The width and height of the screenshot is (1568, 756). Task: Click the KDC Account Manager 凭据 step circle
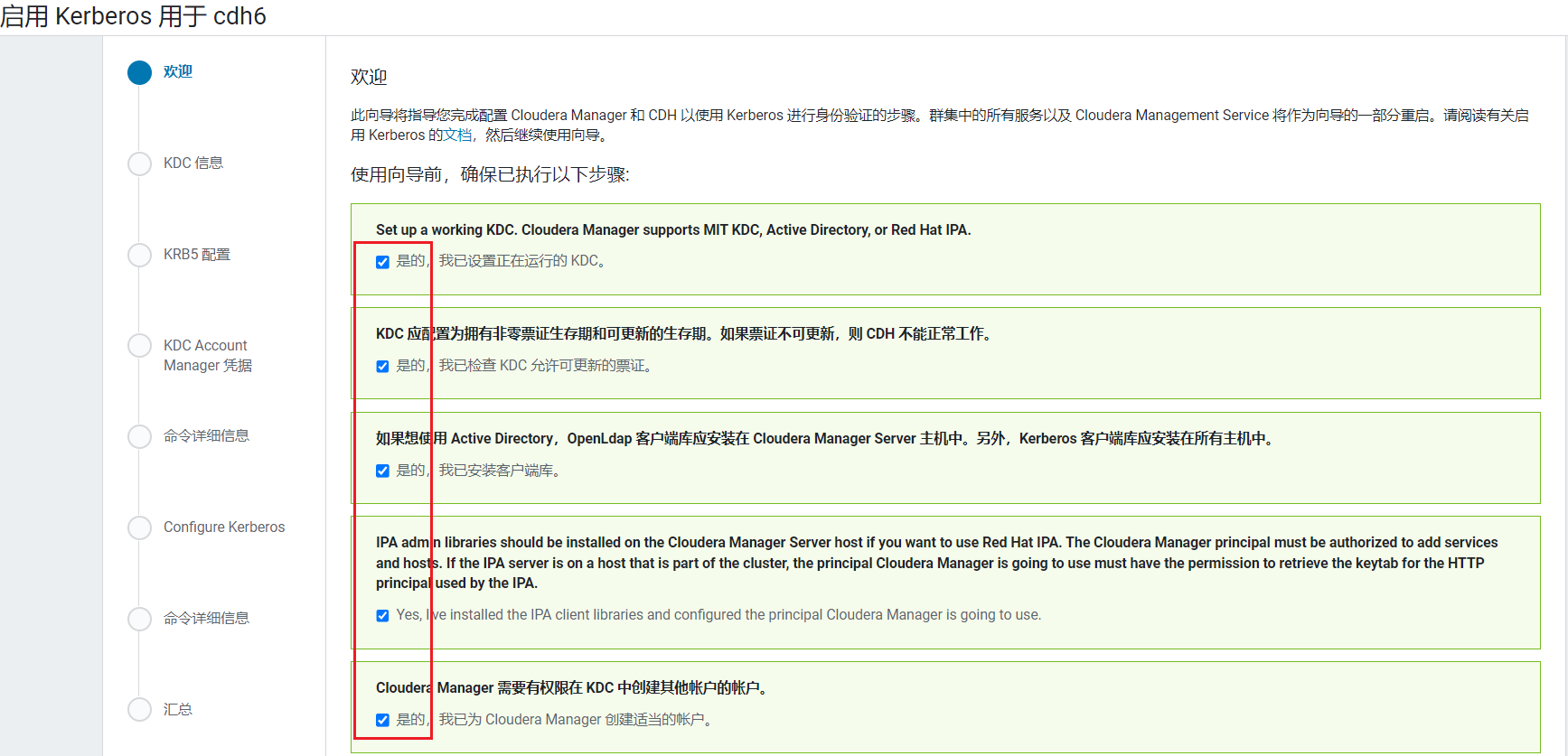(x=139, y=346)
